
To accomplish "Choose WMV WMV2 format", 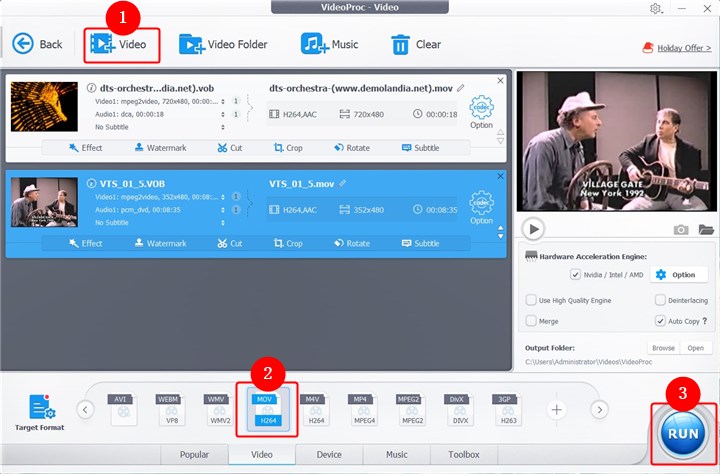I will pyautogui.click(x=219, y=409).
